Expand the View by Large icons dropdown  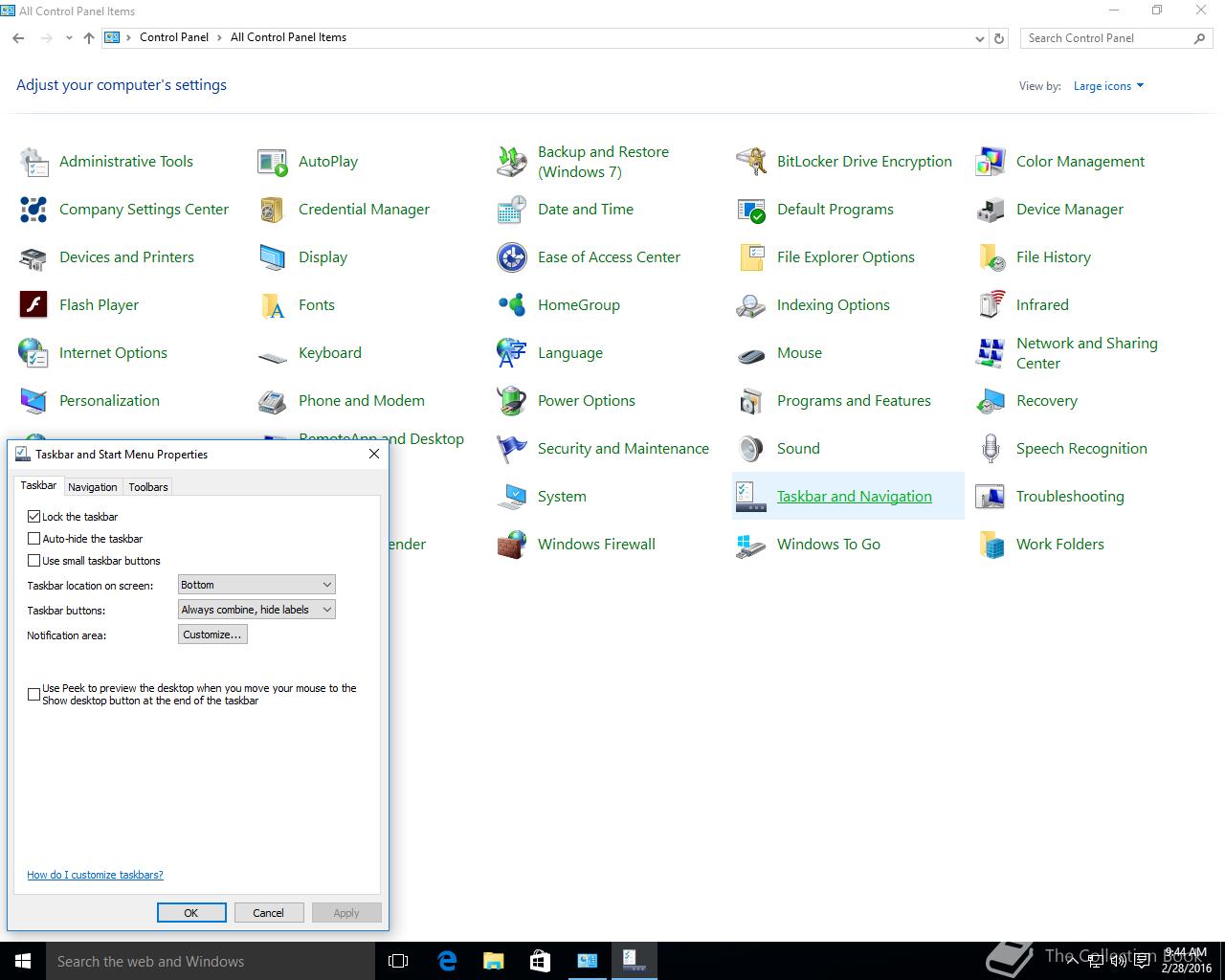(x=1108, y=86)
